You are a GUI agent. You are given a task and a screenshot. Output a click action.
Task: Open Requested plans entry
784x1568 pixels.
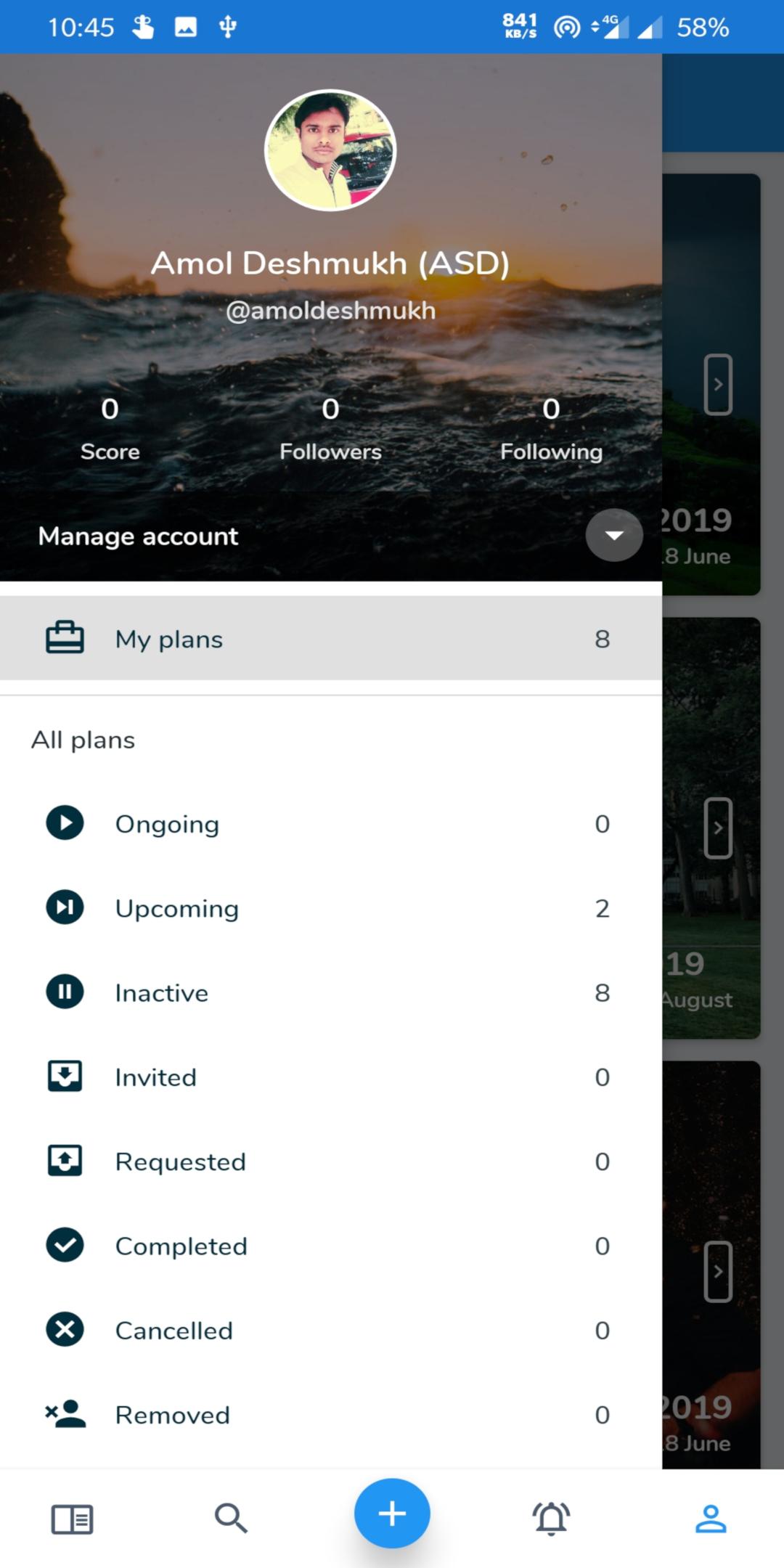(331, 1161)
